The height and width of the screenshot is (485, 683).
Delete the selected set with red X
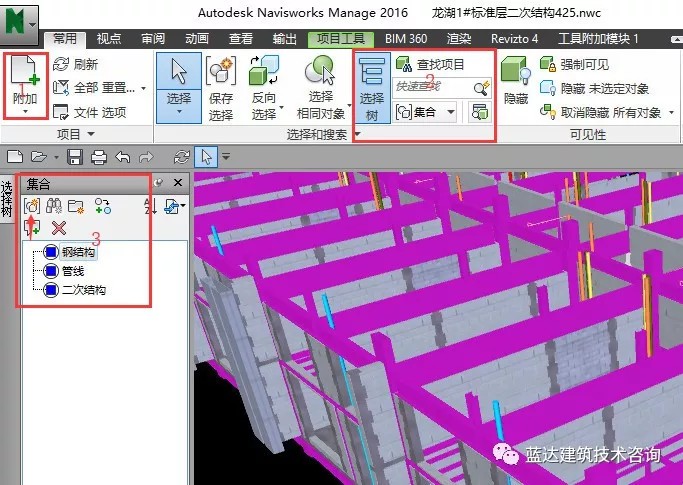pos(58,228)
